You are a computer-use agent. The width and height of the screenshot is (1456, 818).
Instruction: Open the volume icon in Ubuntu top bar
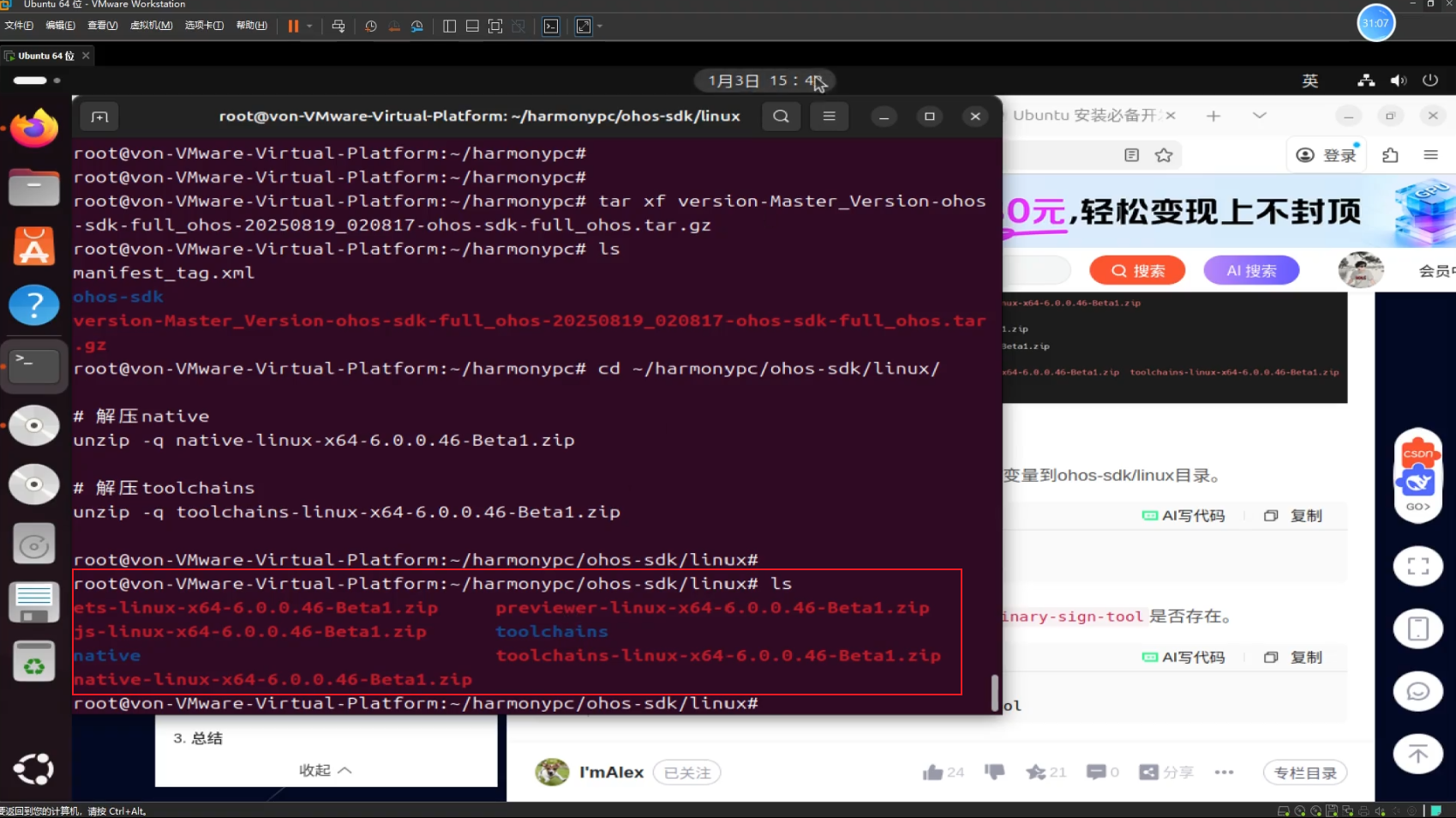tap(1399, 81)
